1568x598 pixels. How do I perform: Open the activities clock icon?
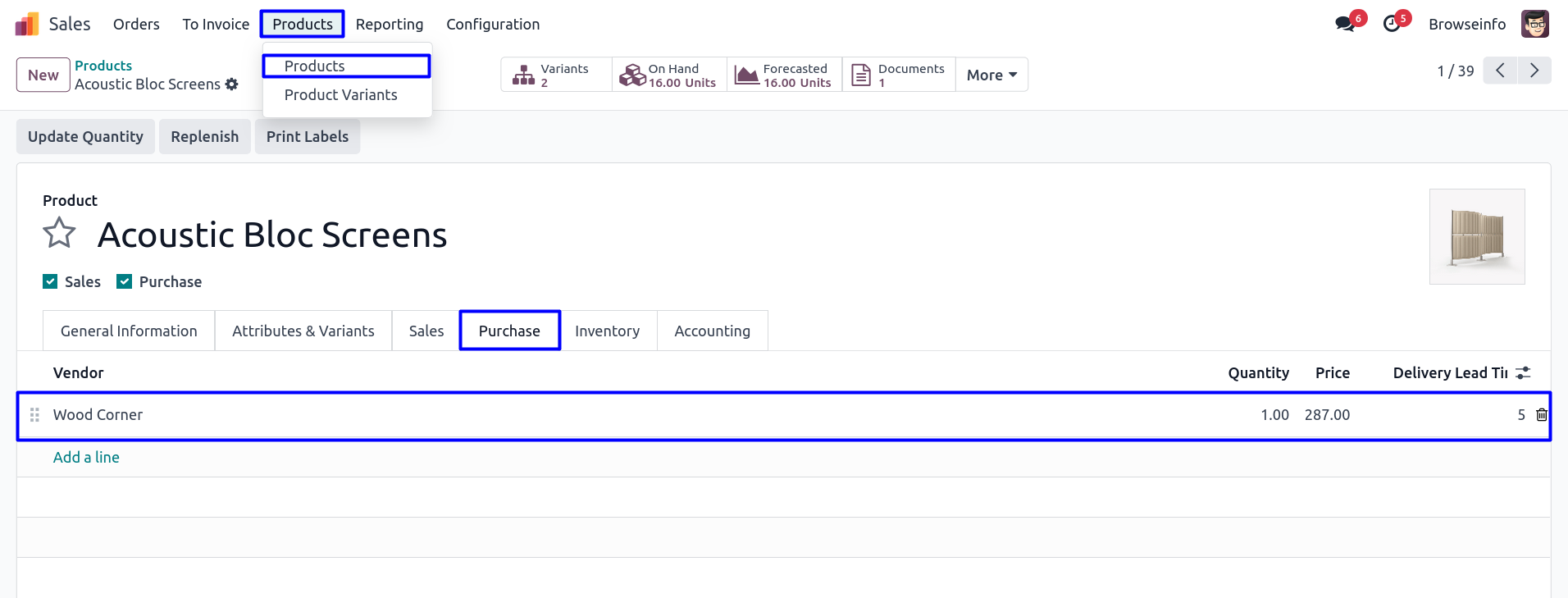point(1392,24)
